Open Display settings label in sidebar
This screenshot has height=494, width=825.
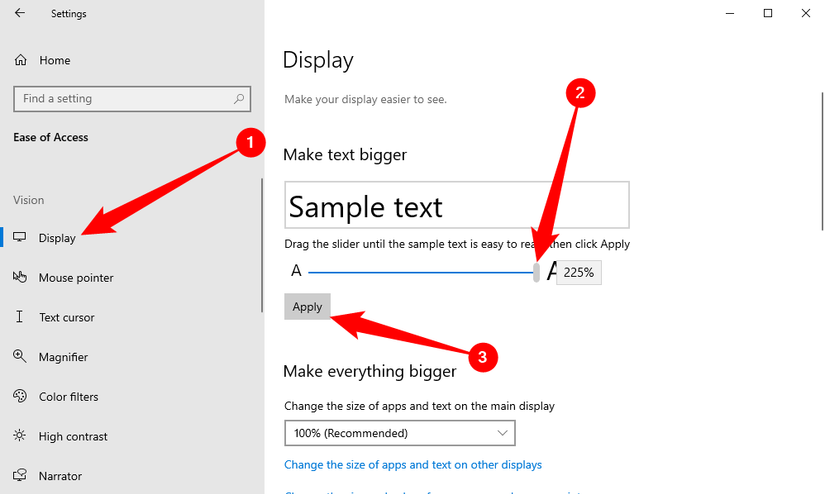tap(57, 238)
